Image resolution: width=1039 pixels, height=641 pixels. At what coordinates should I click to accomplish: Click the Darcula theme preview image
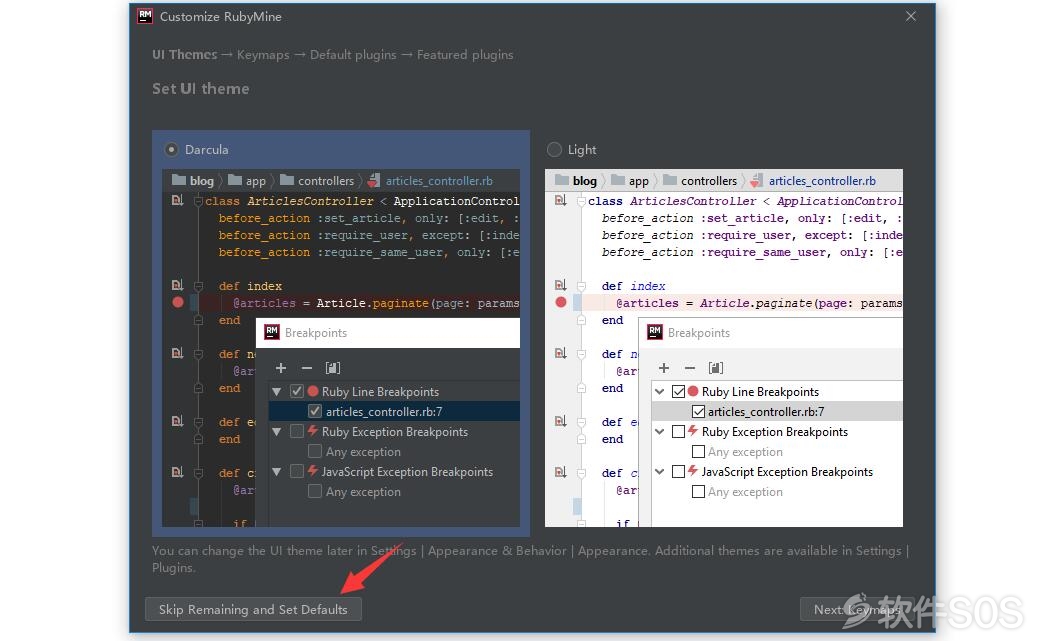(341, 348)
